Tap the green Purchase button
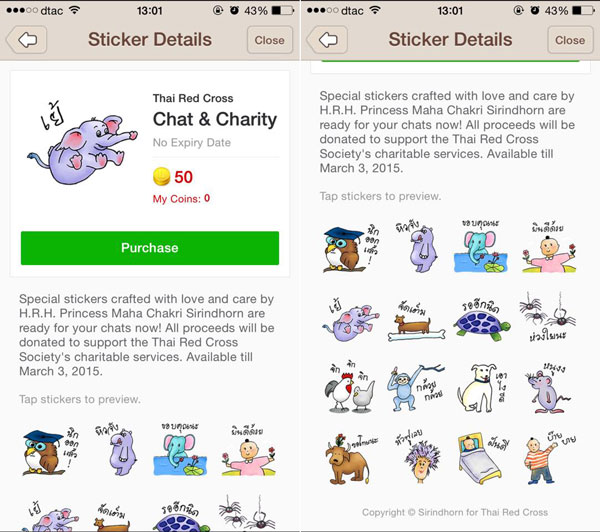 [150, 248]
